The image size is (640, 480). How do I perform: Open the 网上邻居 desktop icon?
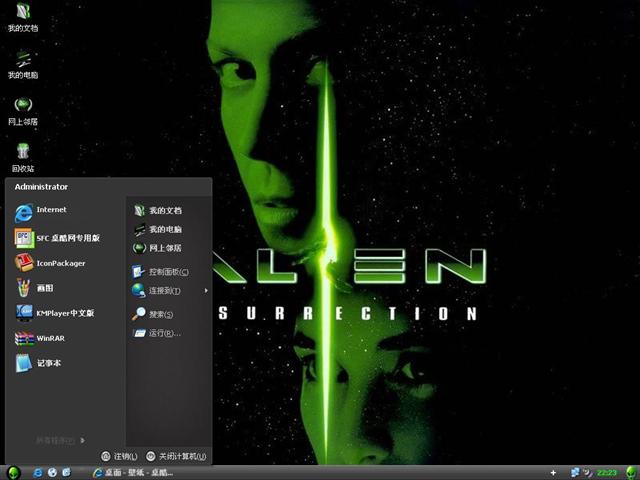23,112
